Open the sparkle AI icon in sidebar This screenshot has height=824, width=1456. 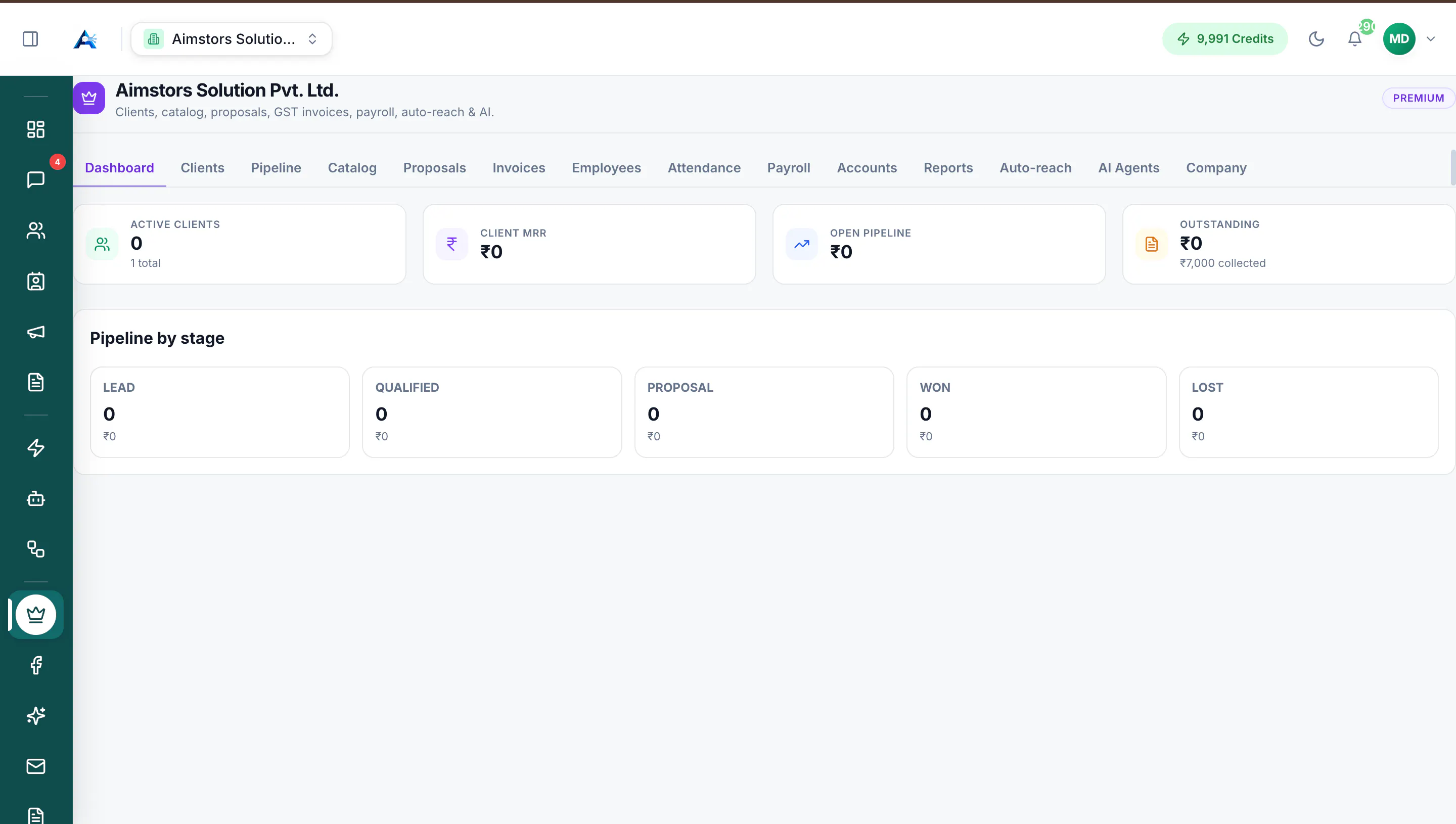pyautogui.click(x=36, y=715)
